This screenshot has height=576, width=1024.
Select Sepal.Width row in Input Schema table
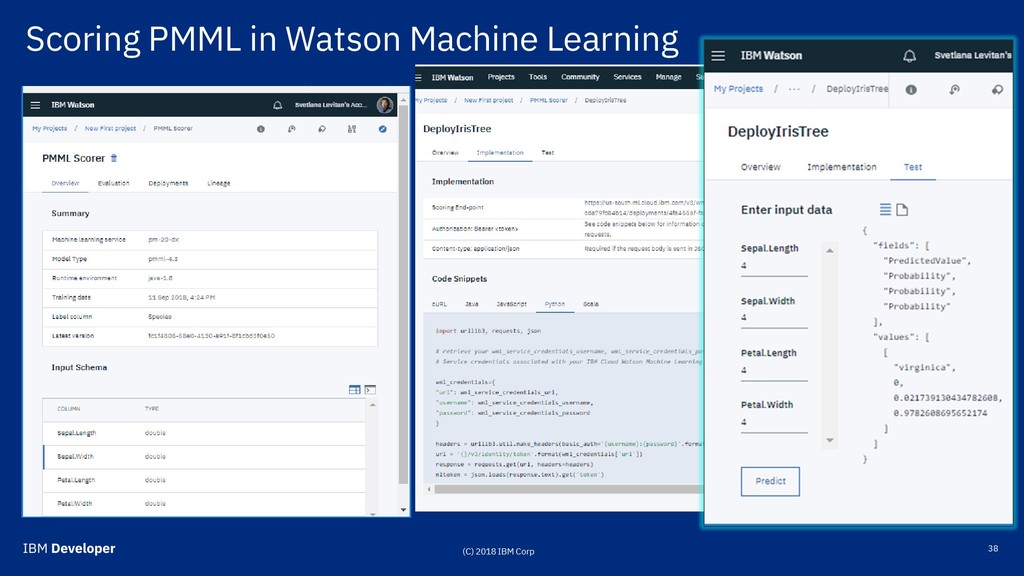(204, 456)
